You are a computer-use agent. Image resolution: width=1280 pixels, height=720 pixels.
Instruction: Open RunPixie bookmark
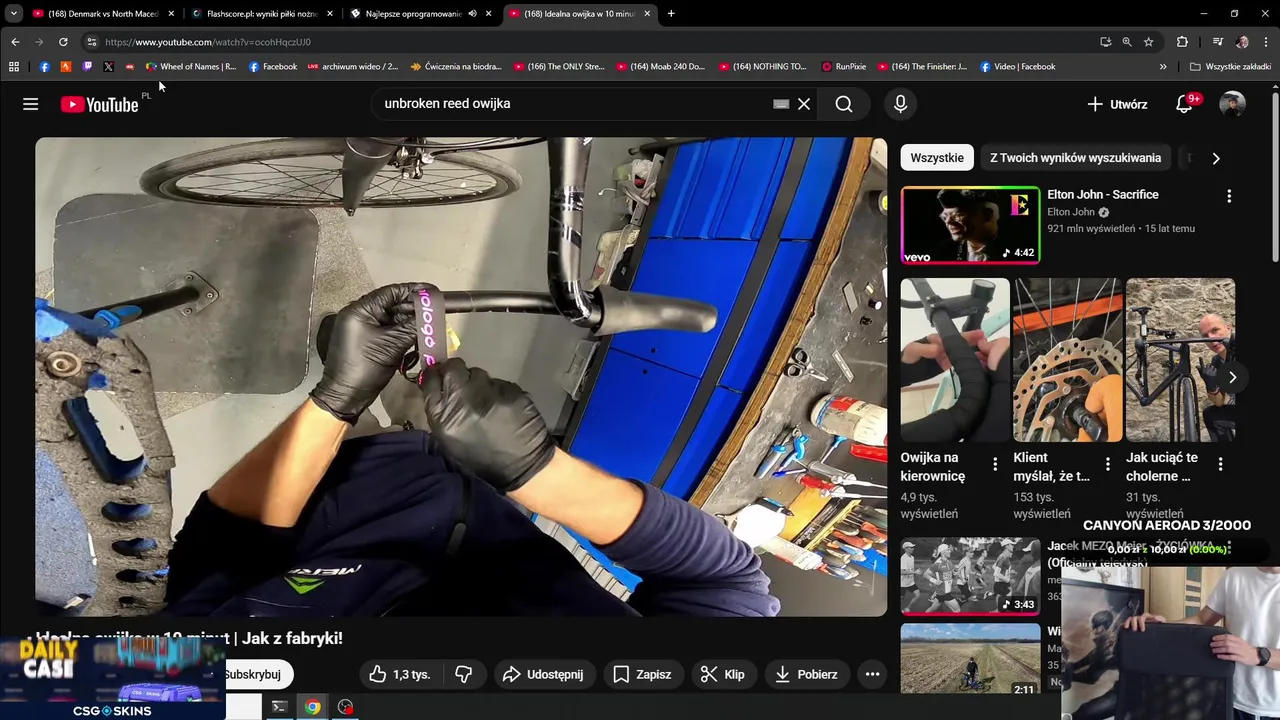[844, 67]
